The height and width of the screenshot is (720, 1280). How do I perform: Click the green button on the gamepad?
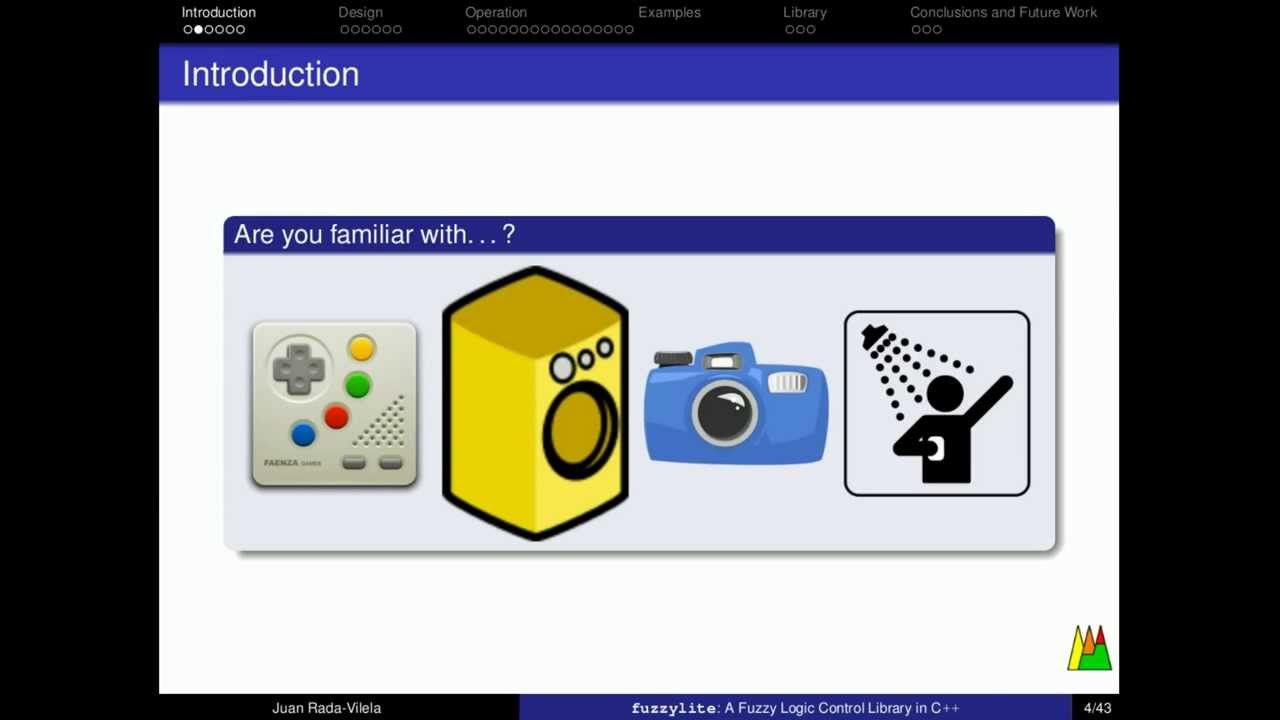point(357,384)
